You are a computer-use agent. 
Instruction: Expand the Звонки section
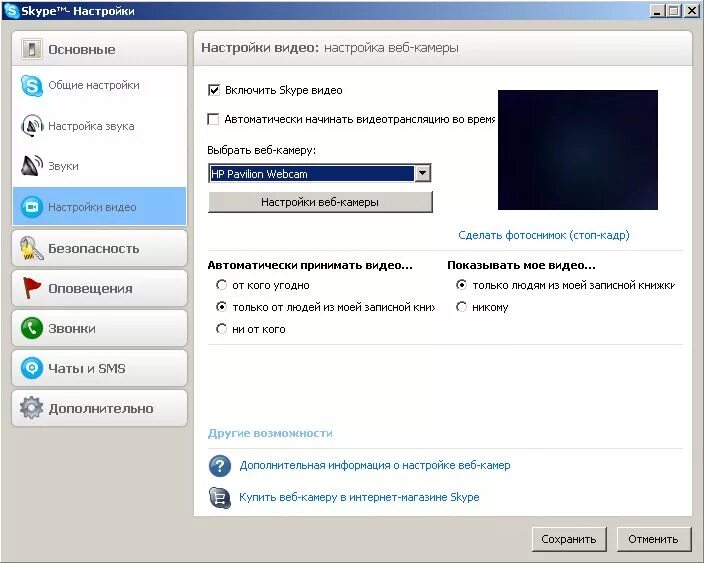pos(99,328)
